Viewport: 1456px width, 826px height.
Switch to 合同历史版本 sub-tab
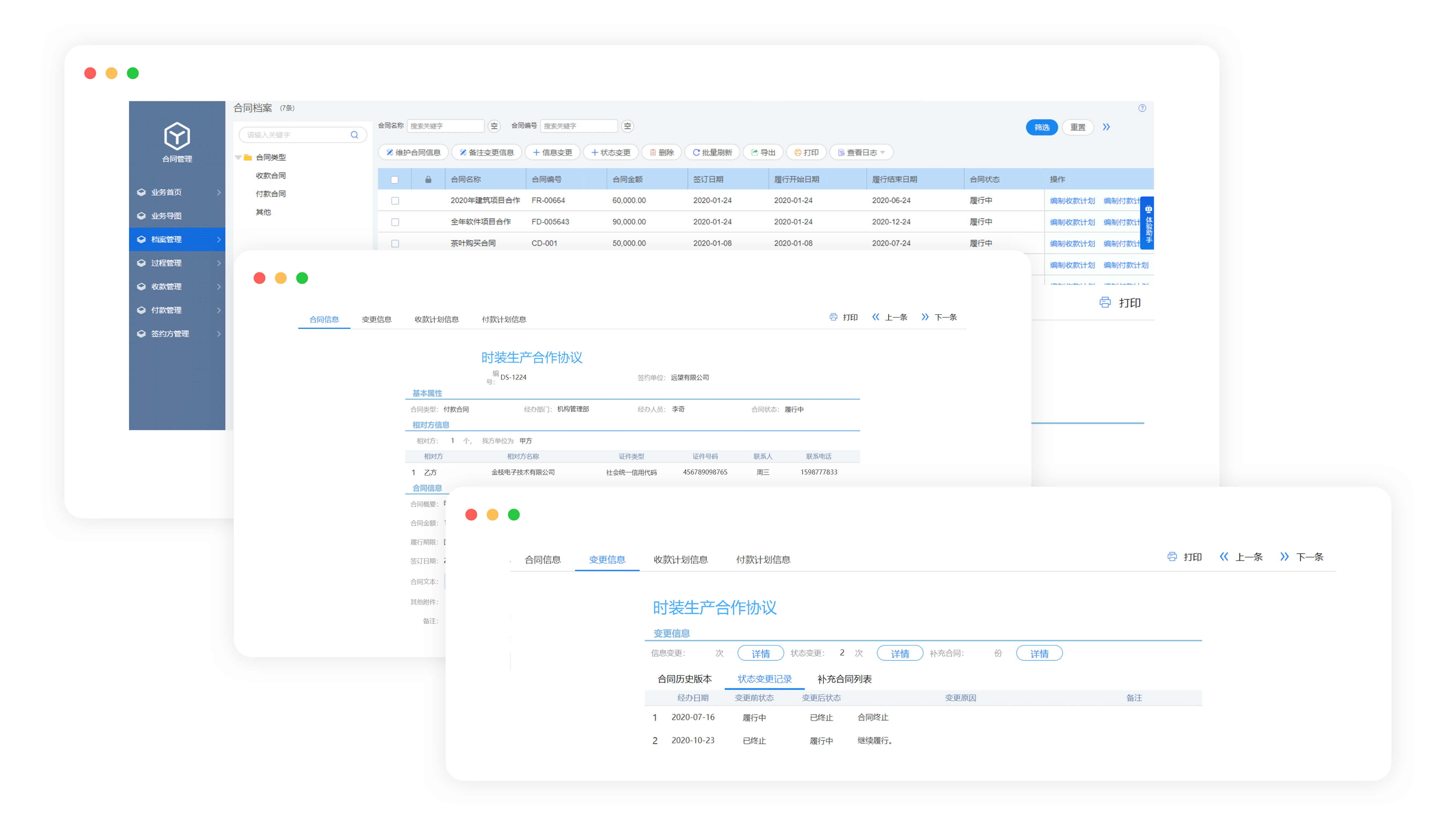[684, 679]
